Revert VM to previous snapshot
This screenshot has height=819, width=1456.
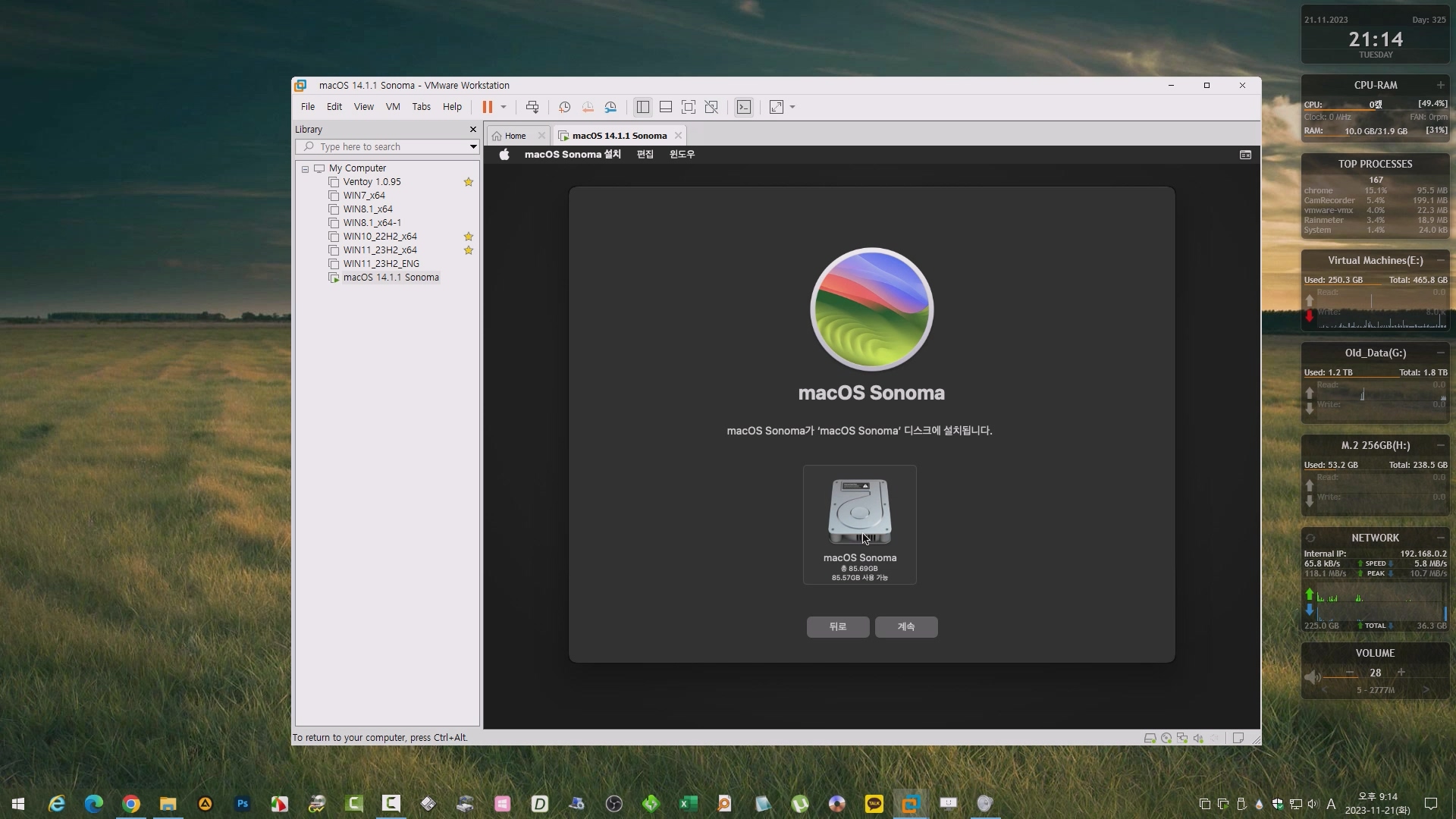click(588, 107)
